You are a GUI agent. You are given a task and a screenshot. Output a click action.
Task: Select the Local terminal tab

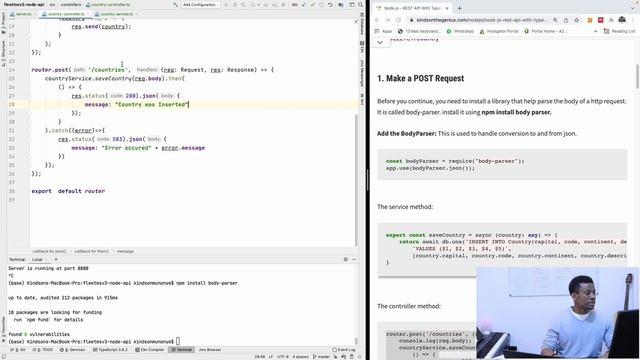(x=37, y=259)
